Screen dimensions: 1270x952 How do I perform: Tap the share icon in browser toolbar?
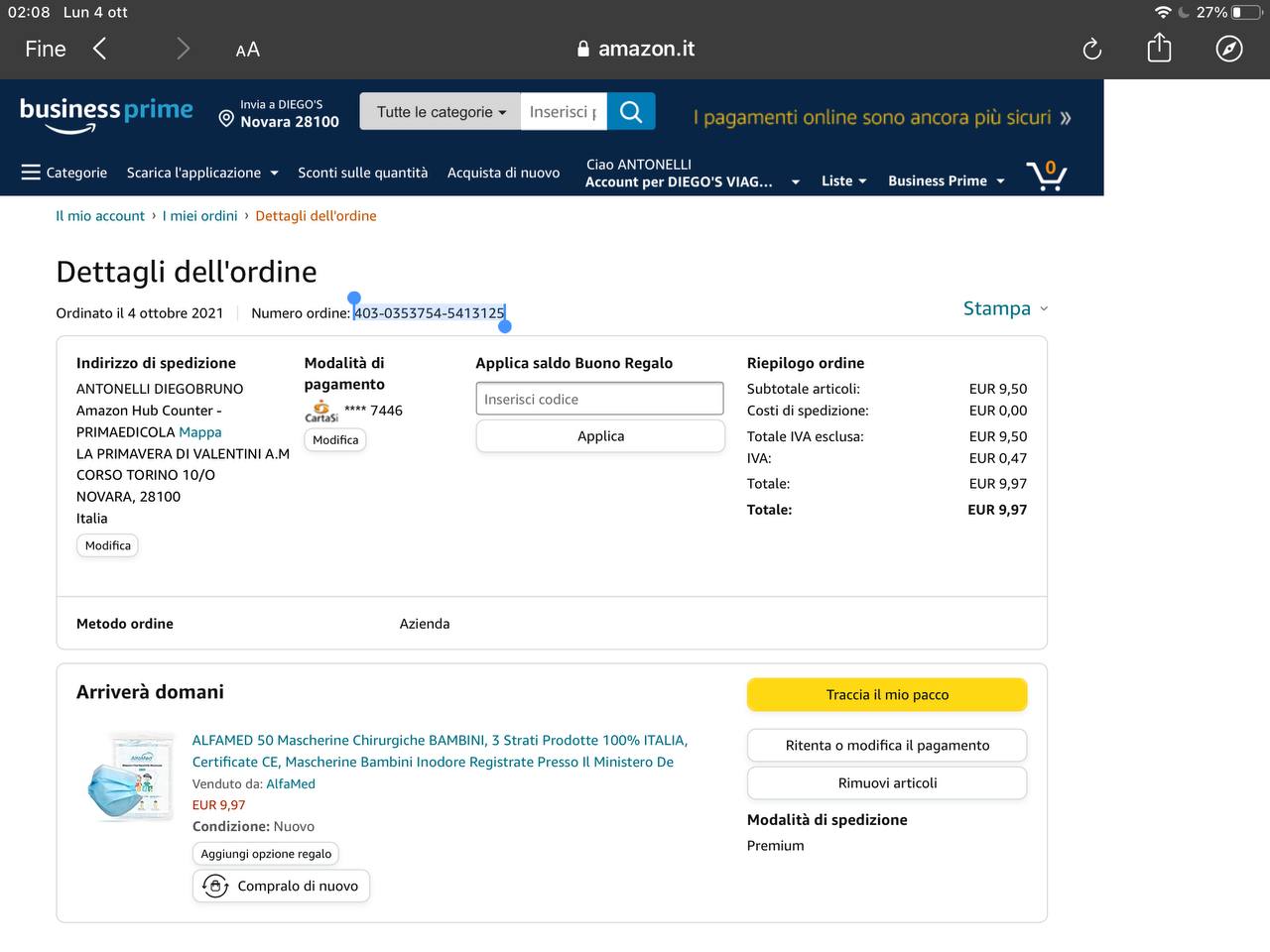coord(1159,48)
